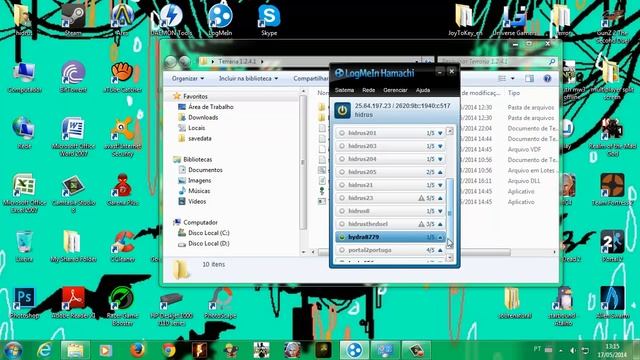Collapse portal2portuga network arrow
The height and width of the screenshot is (360, 640).
coord(440,250)
